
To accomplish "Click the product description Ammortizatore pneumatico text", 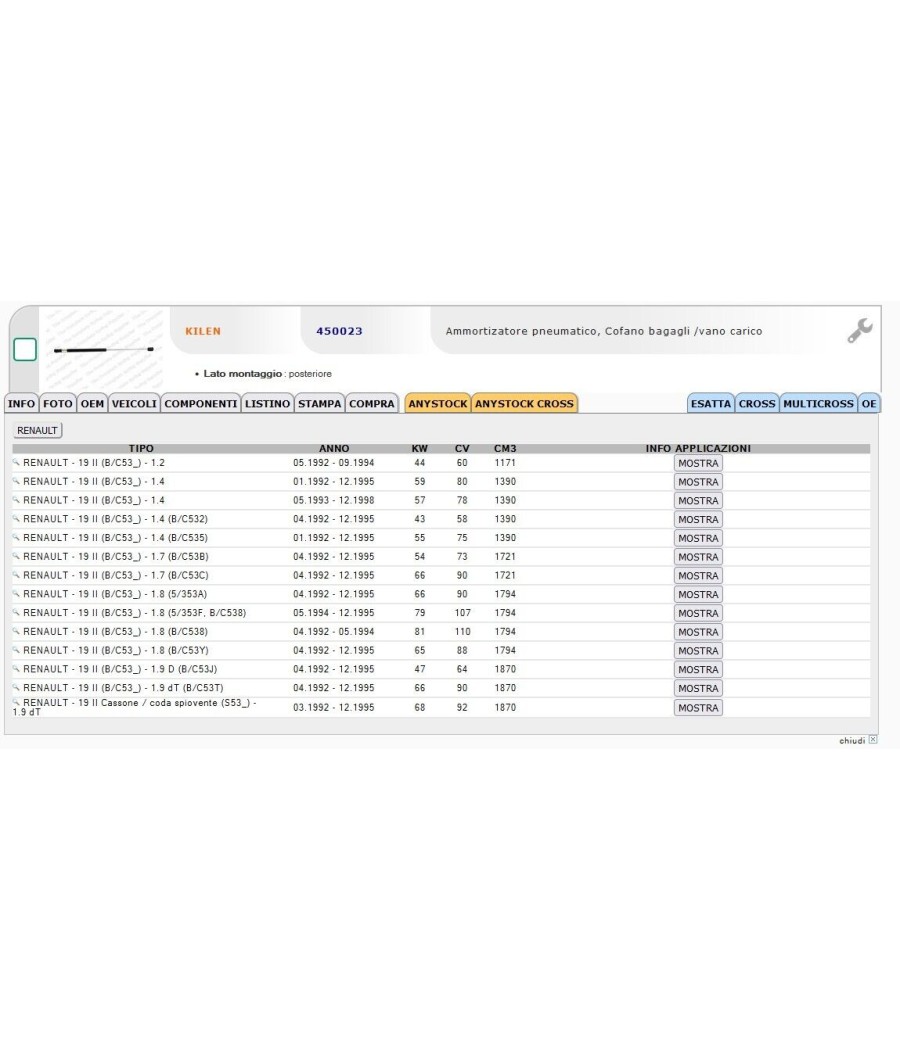I will point(603,331).
